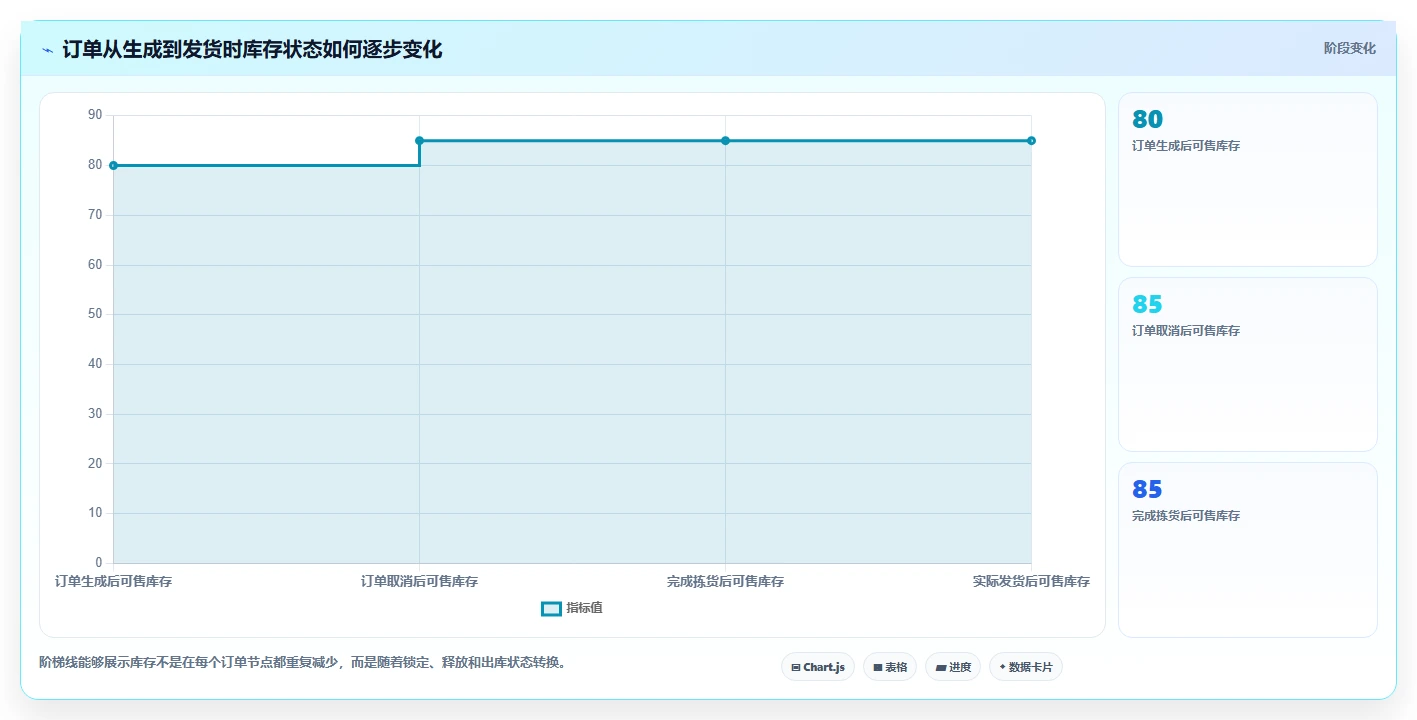Click the icon inside the 表格 chip

click(x=878, y=667)
